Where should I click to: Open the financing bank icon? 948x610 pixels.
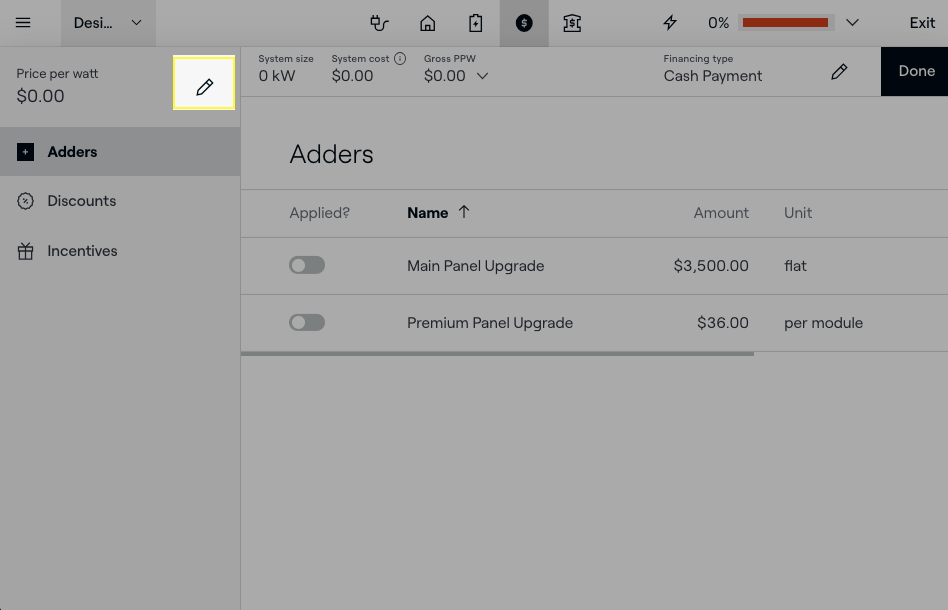coord(572,23)
